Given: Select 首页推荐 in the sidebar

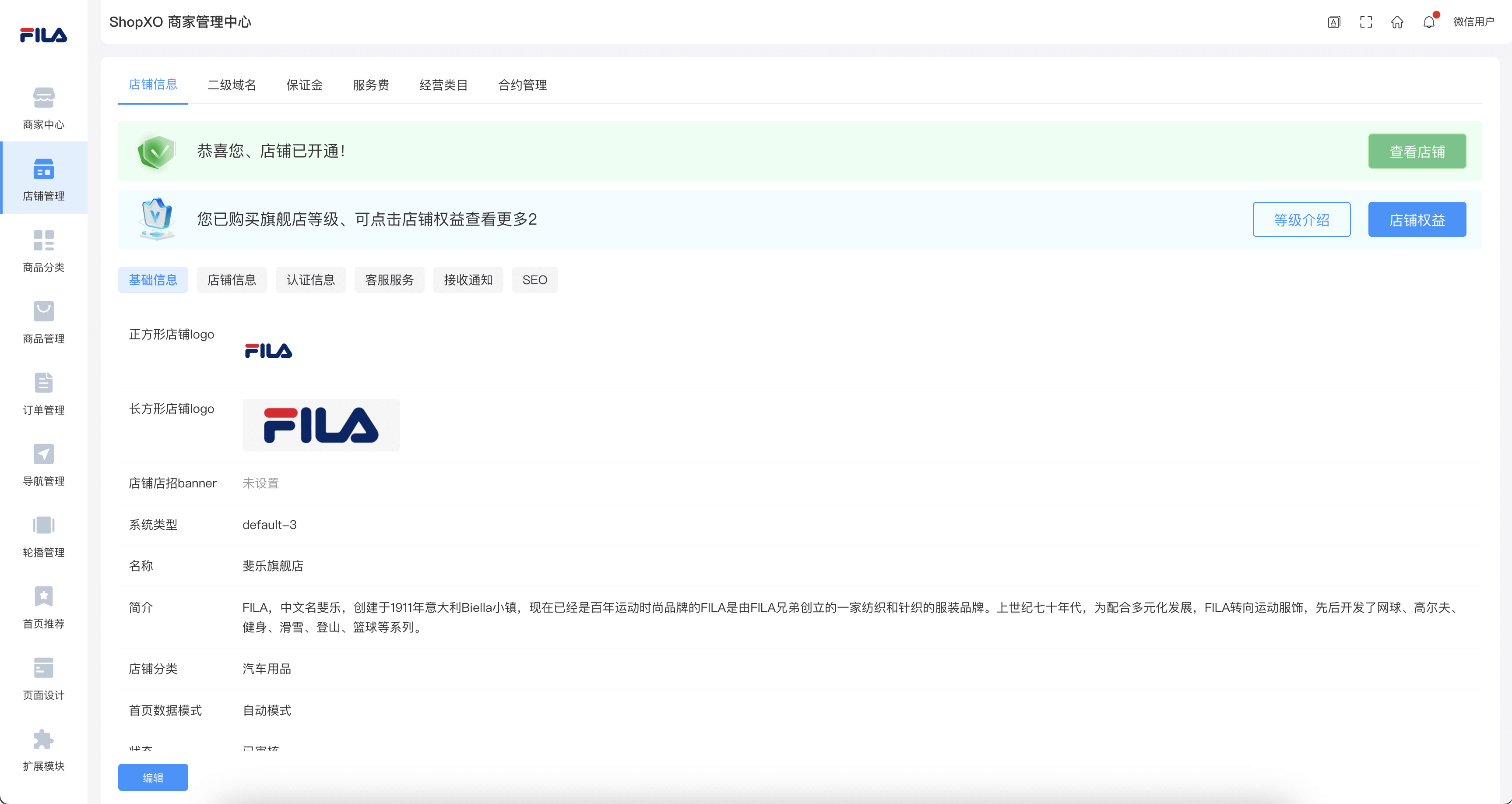Looking at the screenshot, I should [43, 607].
